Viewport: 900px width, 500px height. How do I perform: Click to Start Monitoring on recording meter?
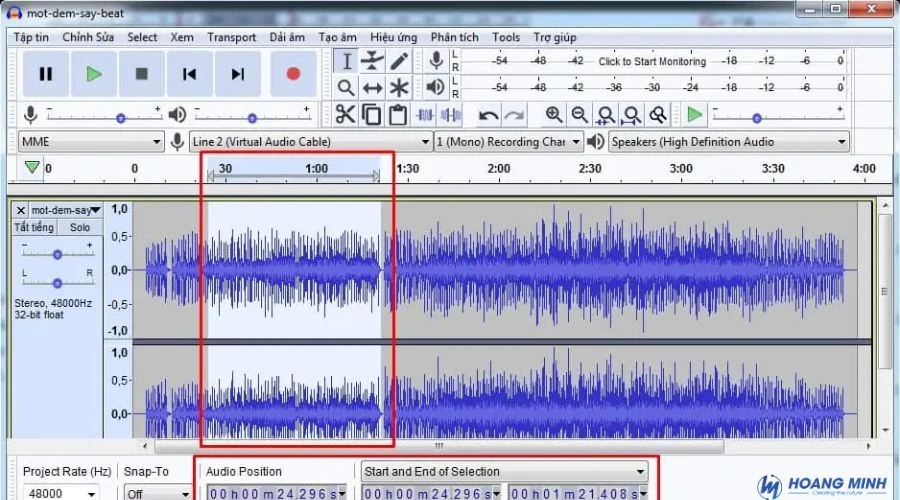coord(652,61)
